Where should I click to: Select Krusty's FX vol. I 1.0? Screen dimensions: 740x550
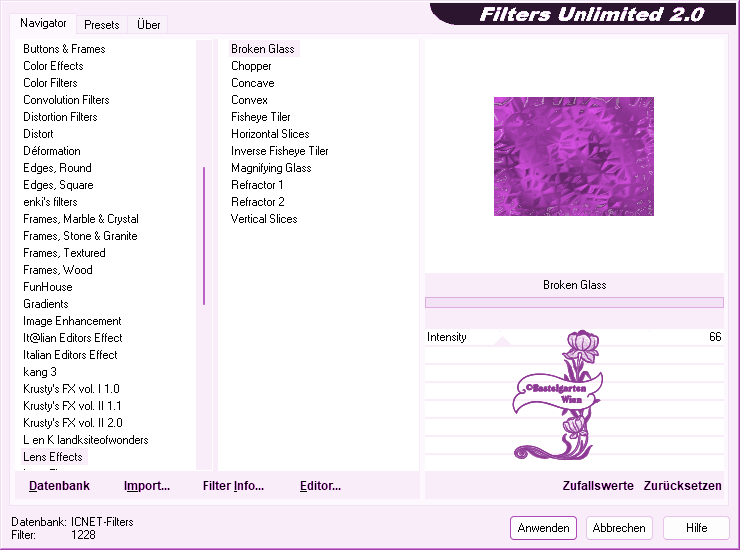[x=71, y=389]
